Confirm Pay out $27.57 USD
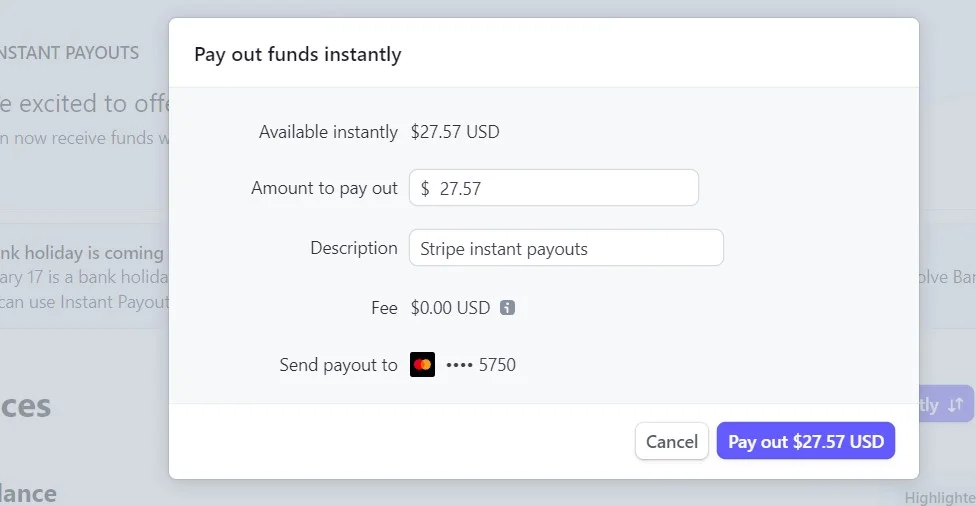 805,441
